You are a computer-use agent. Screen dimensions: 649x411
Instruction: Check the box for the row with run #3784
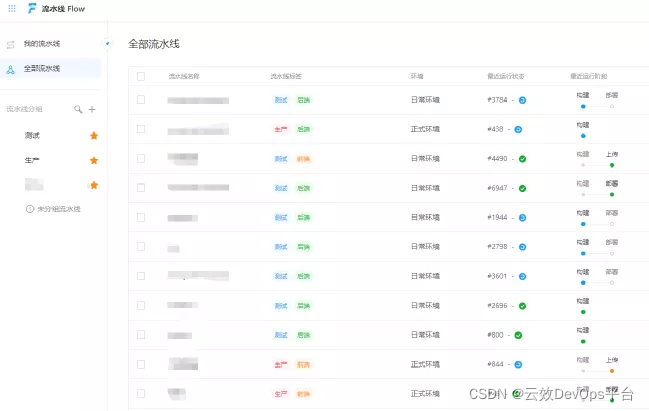[x=141, y=100]
